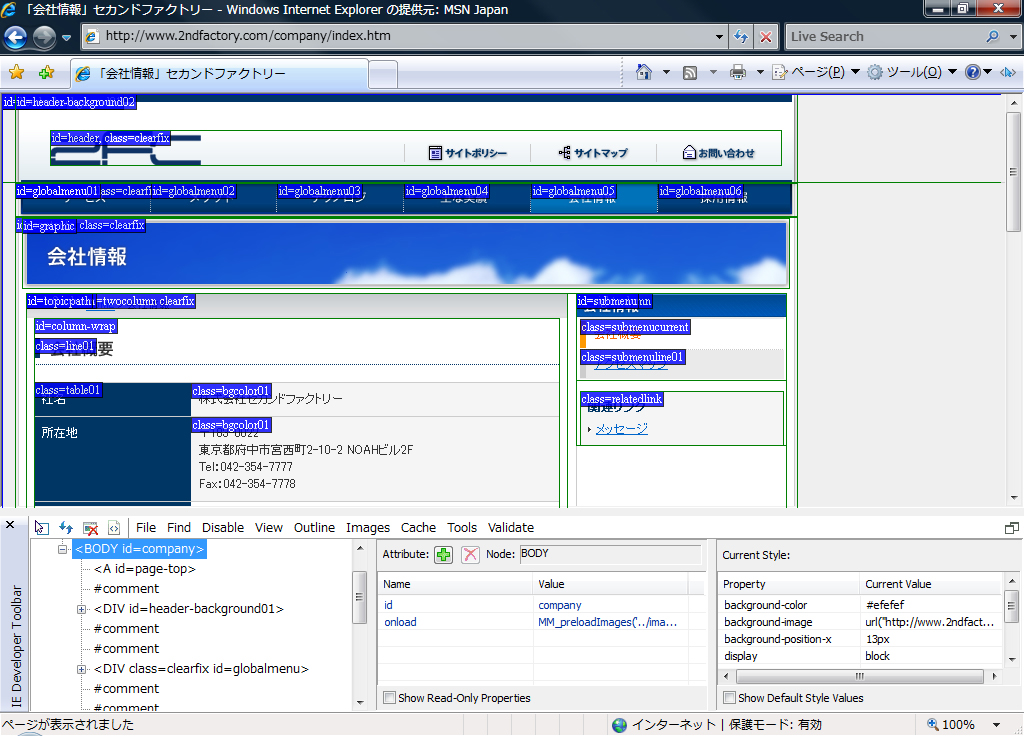Click the id attribute value company

coord(559,605)
